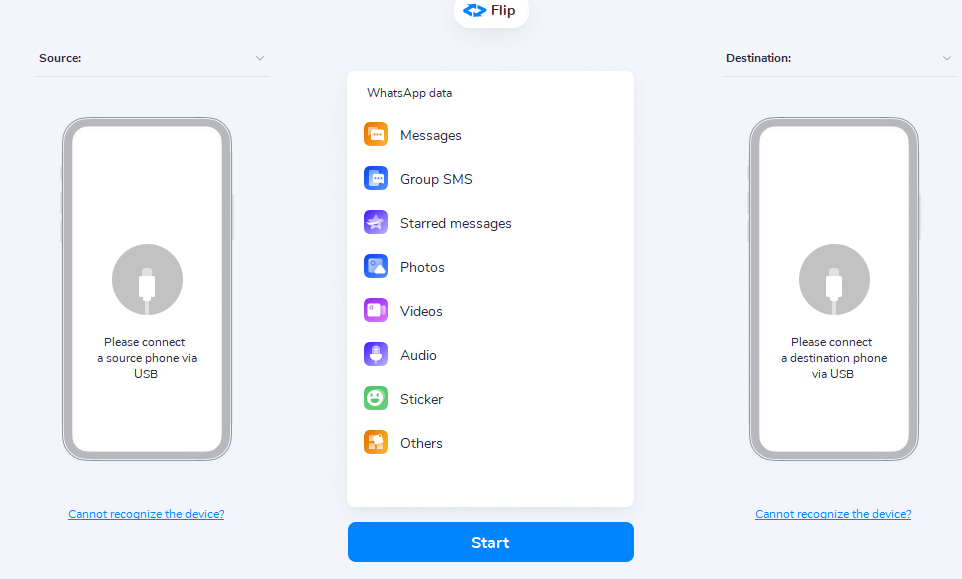Select the Messages label
Screen dimensions: 962x579
(431, 136)
